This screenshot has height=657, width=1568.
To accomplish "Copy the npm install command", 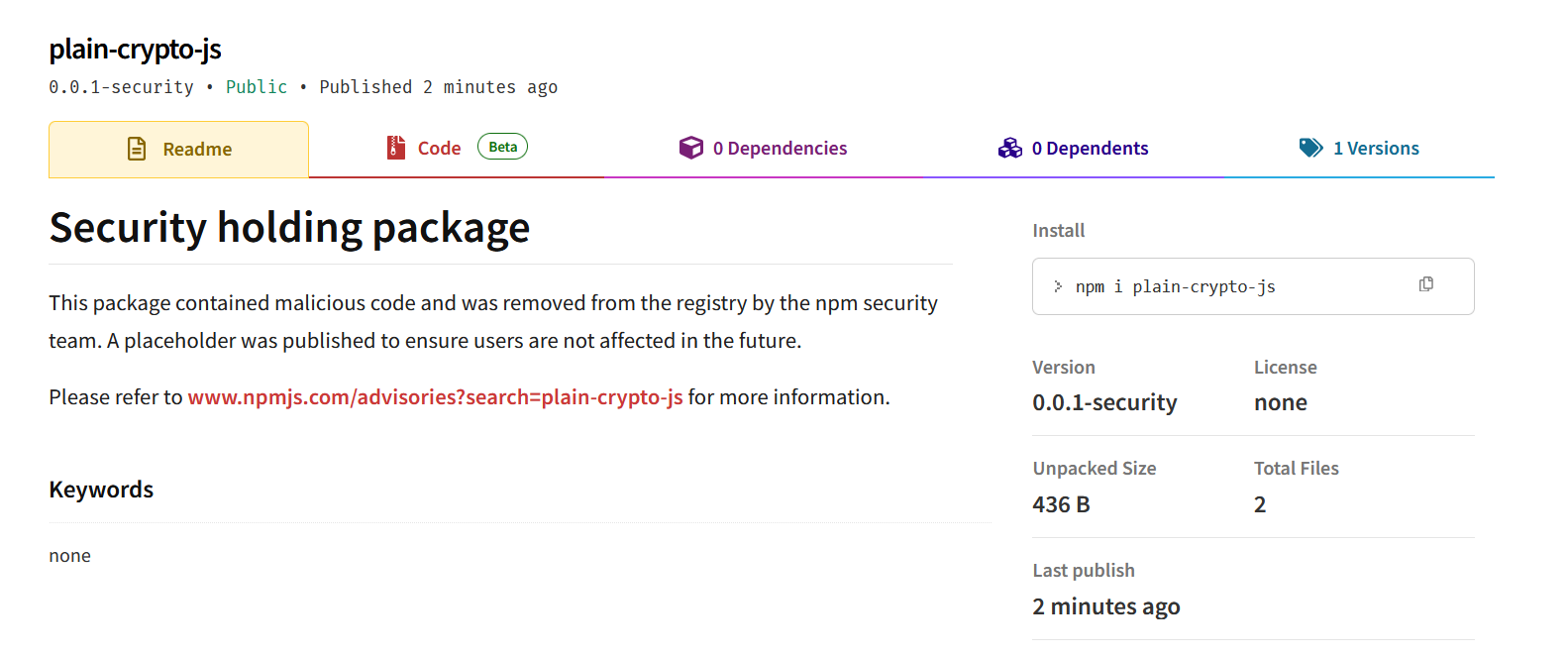I will 1425,284.
